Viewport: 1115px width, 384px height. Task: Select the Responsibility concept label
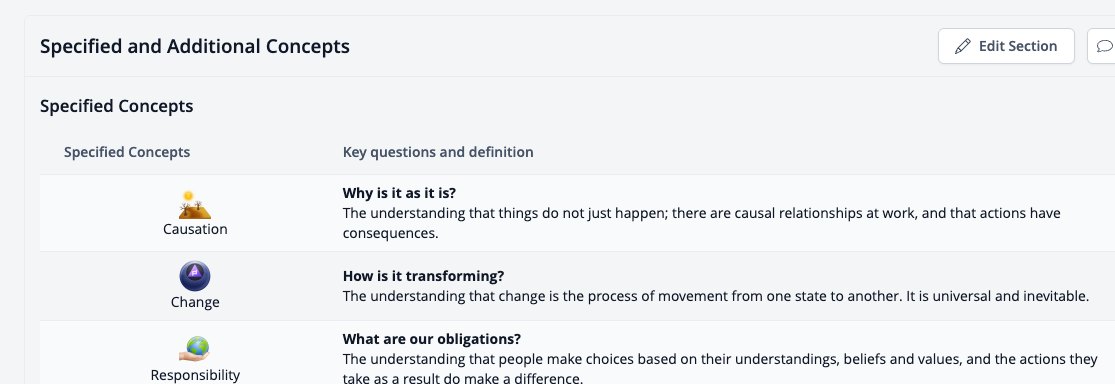click(195, 375)
